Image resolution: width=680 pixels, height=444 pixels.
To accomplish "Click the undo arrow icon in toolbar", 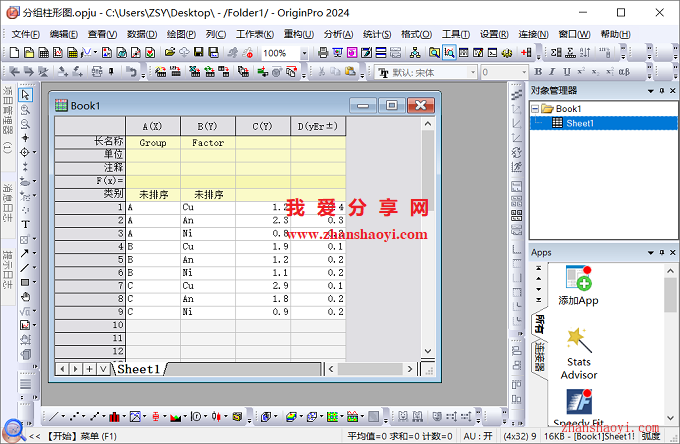I will tap(131, 72).
